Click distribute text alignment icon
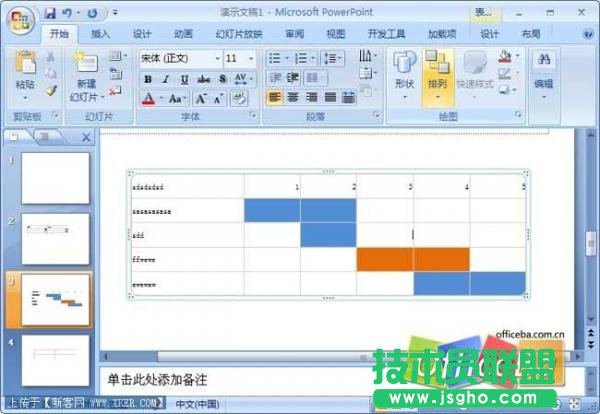 [x=348, y=97]
